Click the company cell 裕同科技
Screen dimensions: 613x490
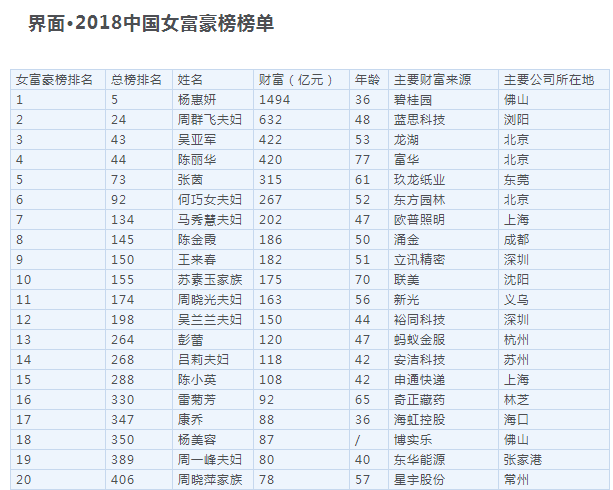(x=419, y=319)
